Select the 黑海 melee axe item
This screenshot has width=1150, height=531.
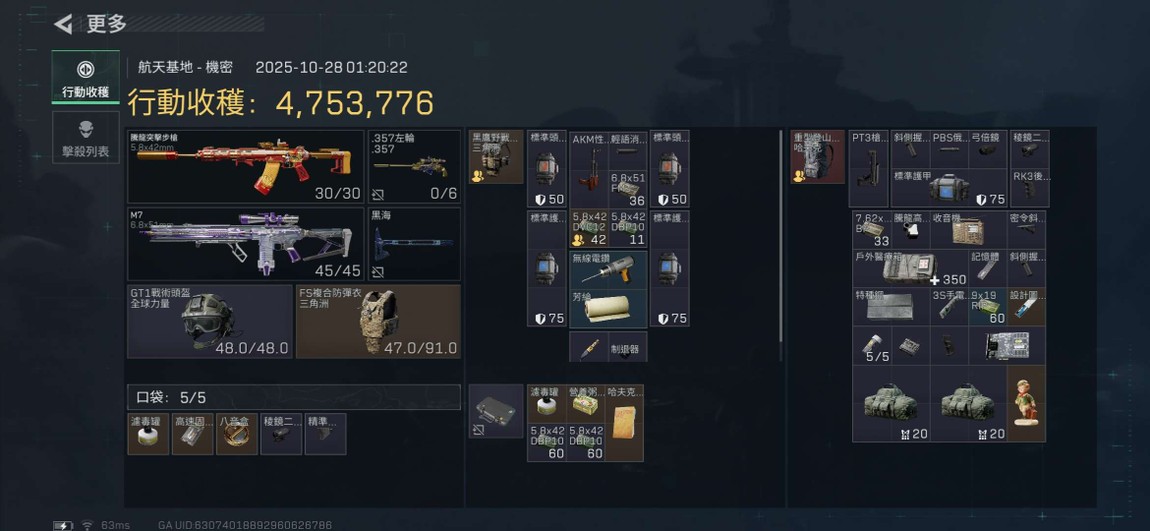414,243
